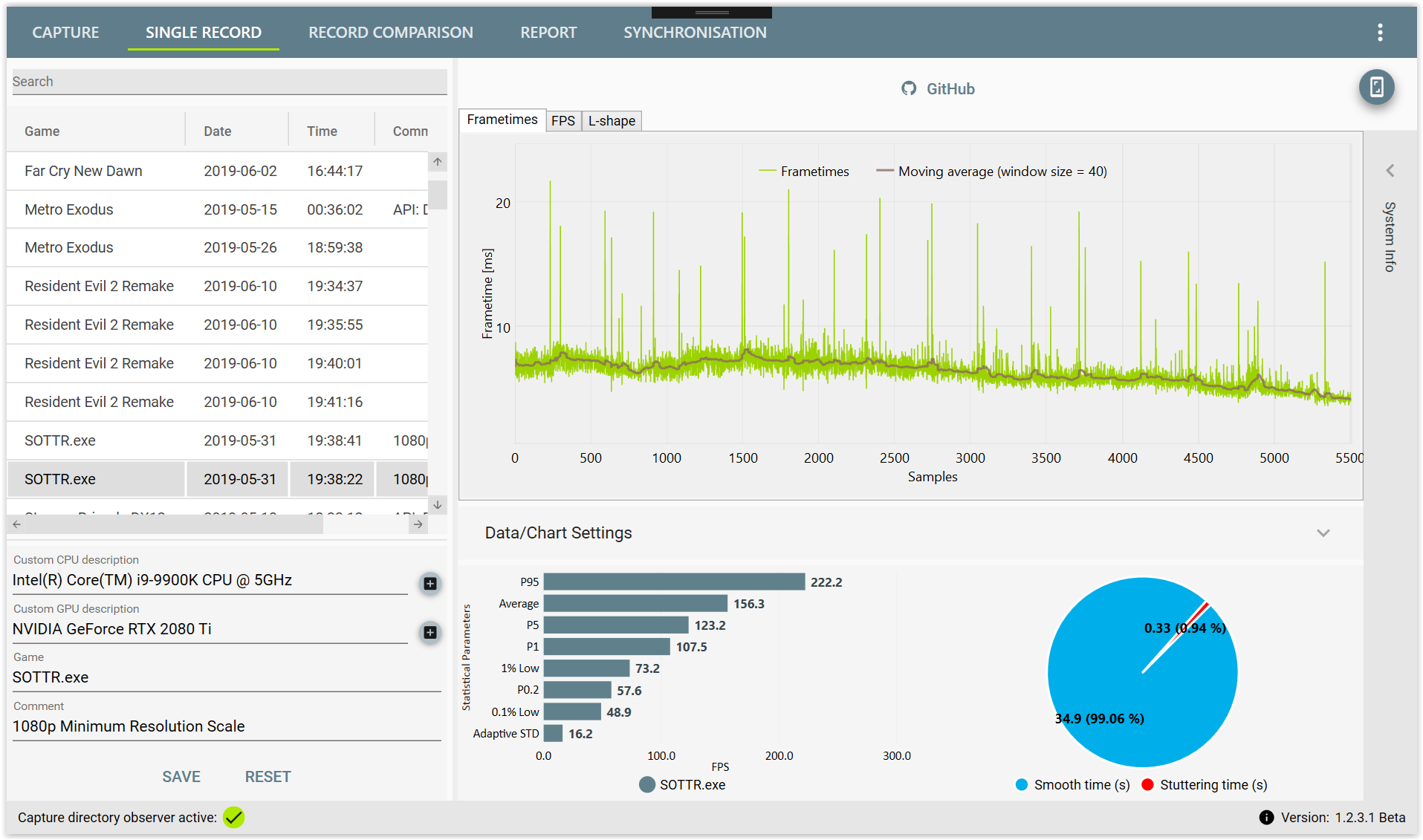The width and height of the screenshot is (1423, 840).
Task: Click the P1 bar in statistics chart
Action: 607,647
